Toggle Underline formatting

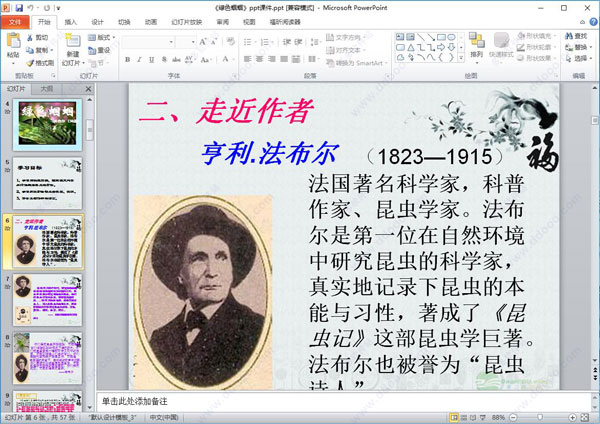pos(152,59)
